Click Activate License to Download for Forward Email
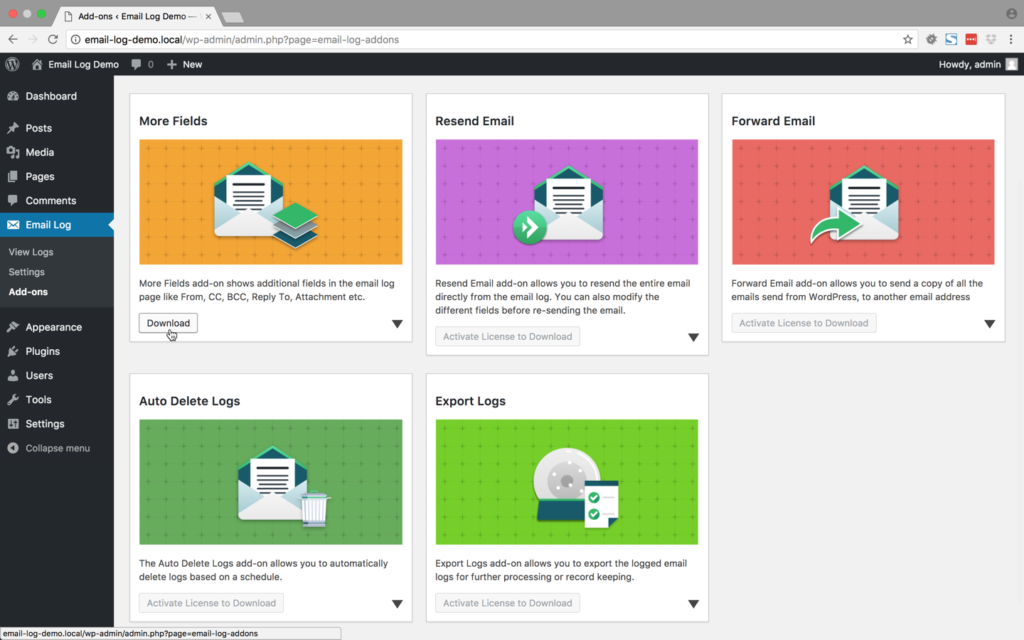This screenshot has width=1024, height=640. point(804,323)
